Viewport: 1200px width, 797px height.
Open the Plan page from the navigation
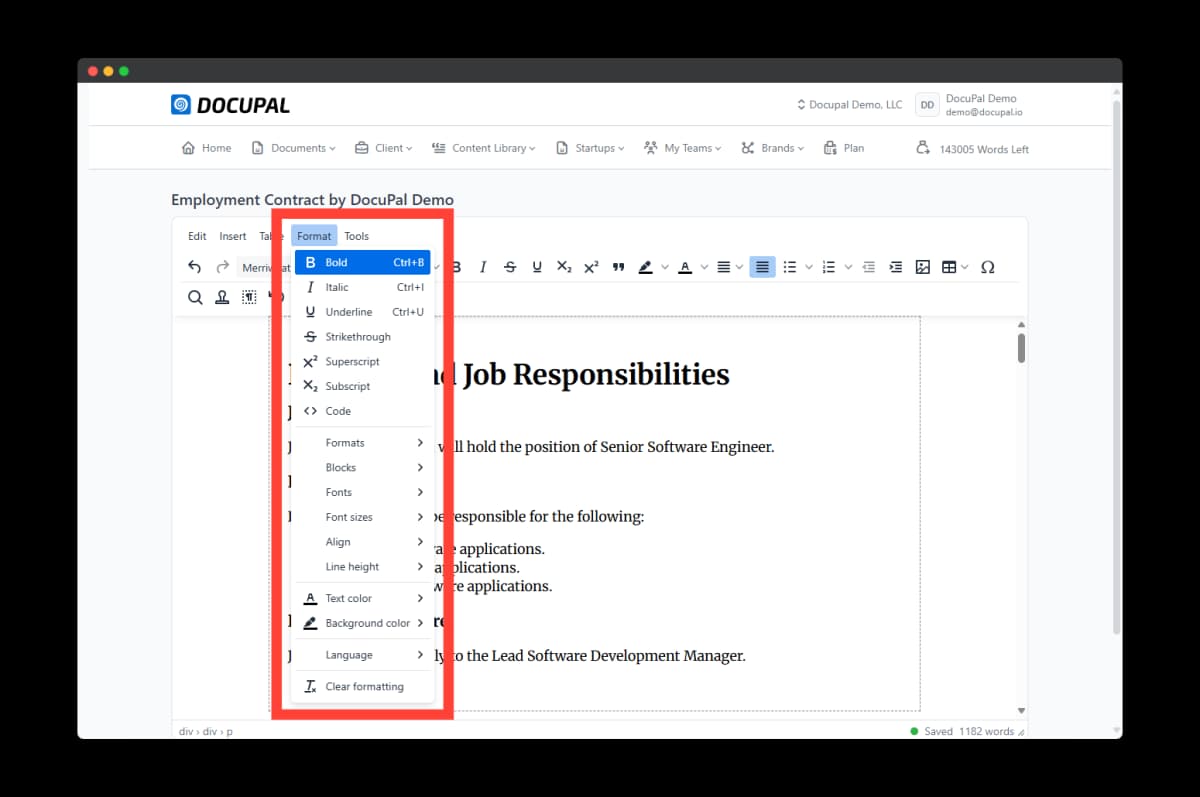(843, 148)
